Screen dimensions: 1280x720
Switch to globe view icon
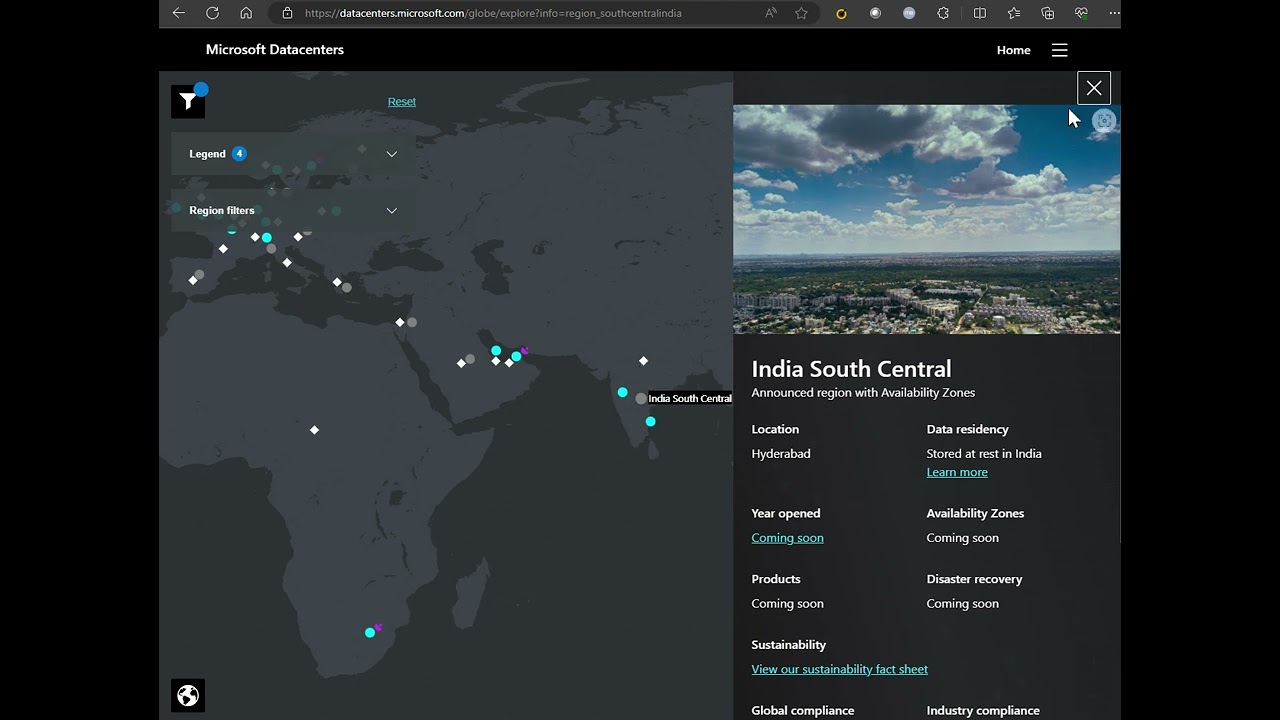pos(187,695)
